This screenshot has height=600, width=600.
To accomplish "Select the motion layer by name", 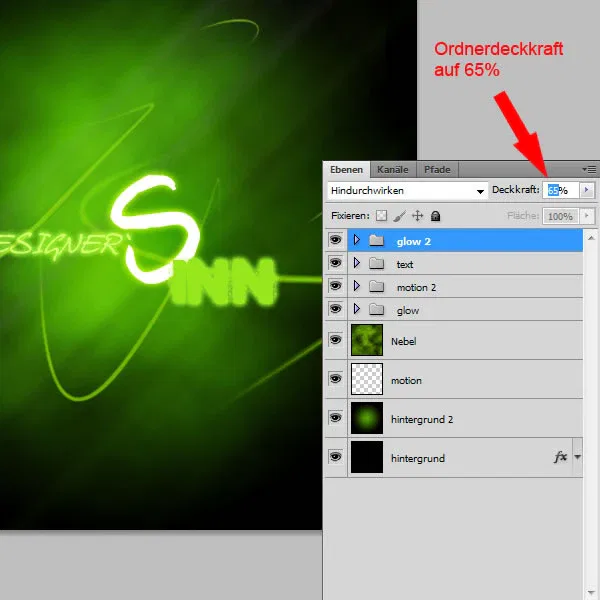I will pyautogui.click(x=406, y=380).
